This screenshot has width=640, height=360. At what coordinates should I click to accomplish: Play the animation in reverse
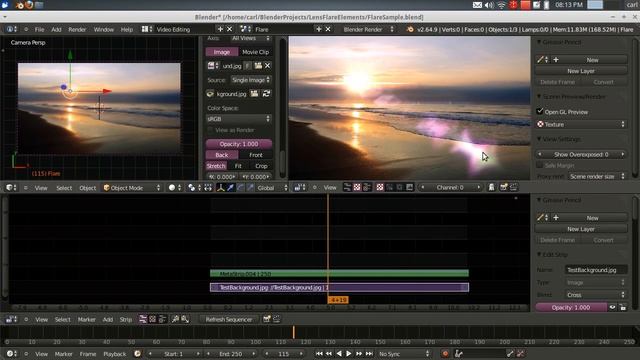click(339, 353)
